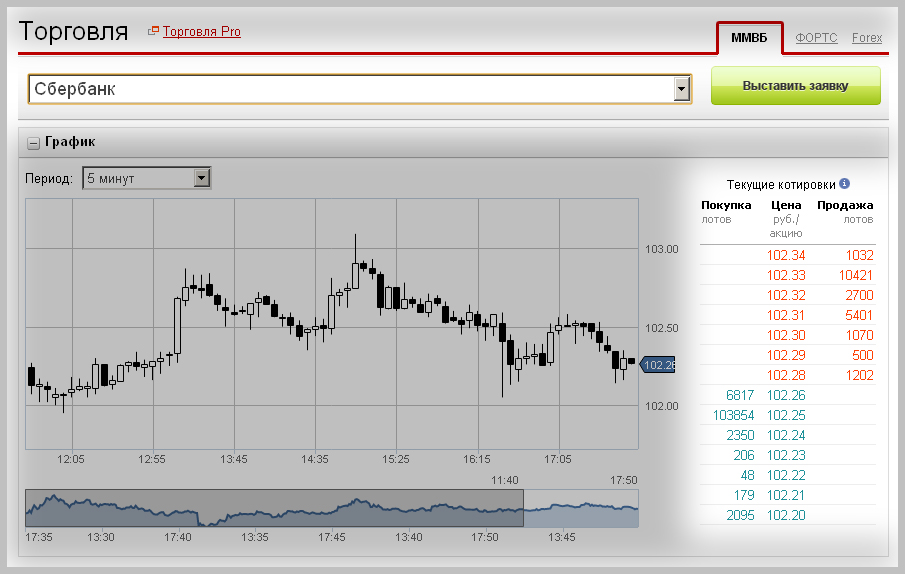This screenshot has width=905, height=574.
Task: Click the sell price 102.28
Action: click(x=786, y=376)
